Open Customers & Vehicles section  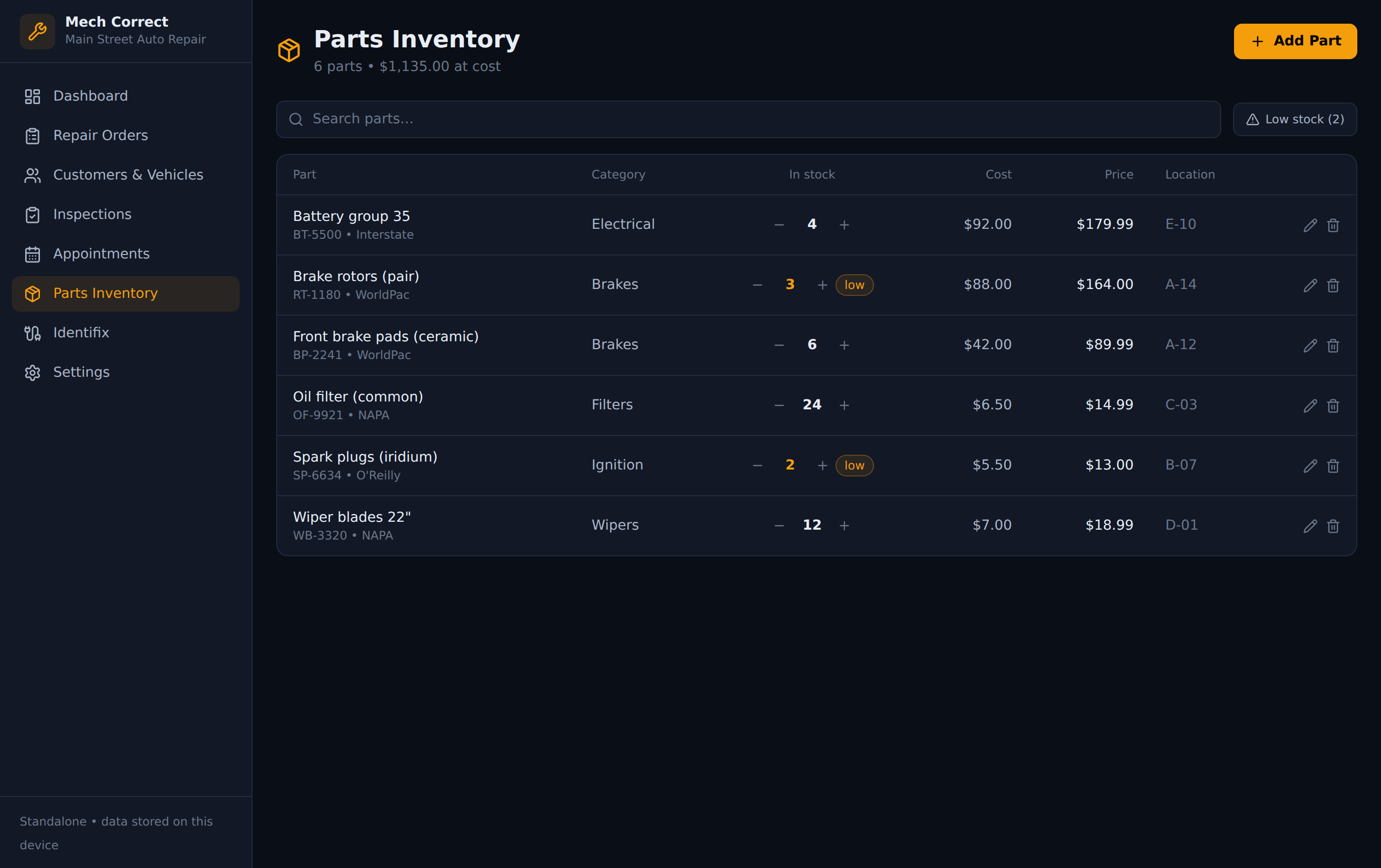click(126, 176)
